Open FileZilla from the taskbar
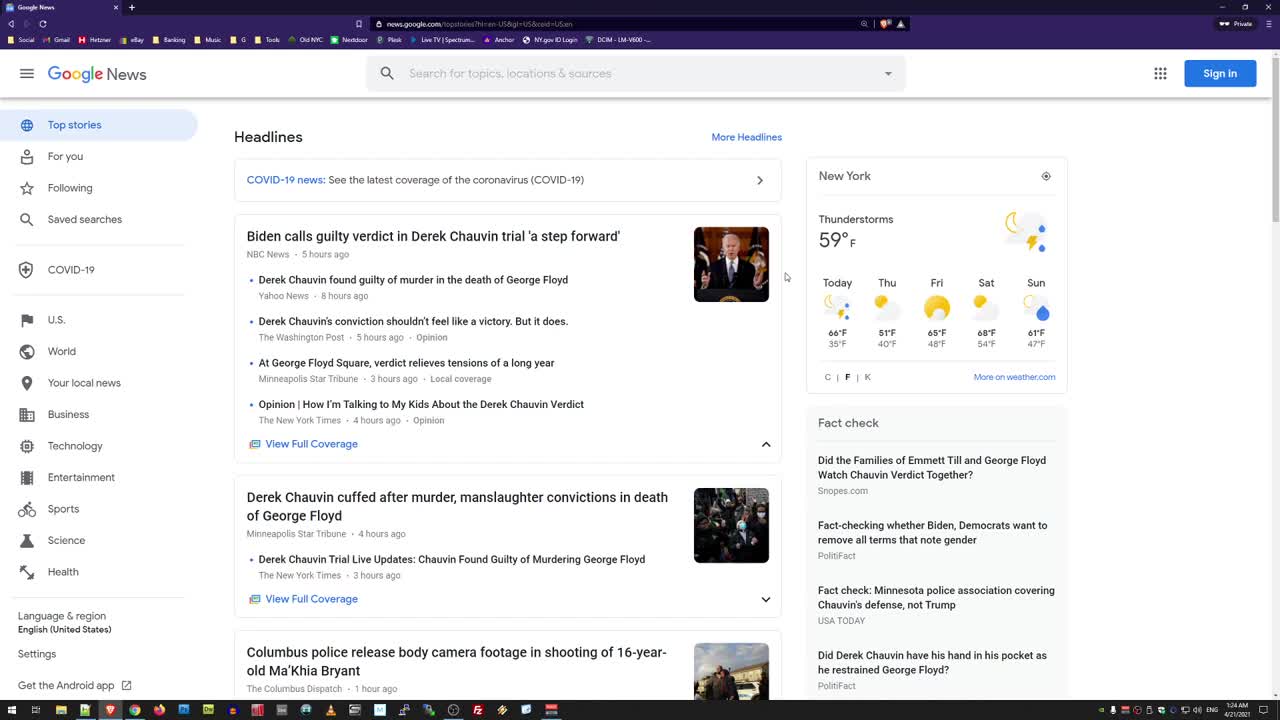The image size is (1280, 720). [478, 710]
